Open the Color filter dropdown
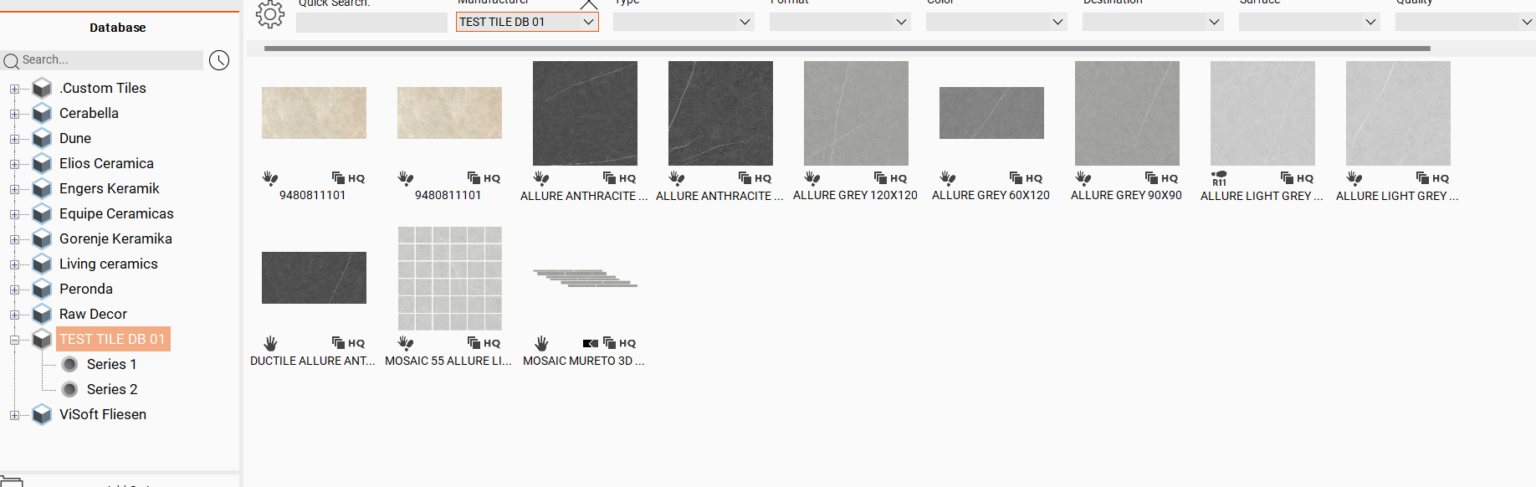Screen dimensions: 1536x487 (x=996, y=21)
